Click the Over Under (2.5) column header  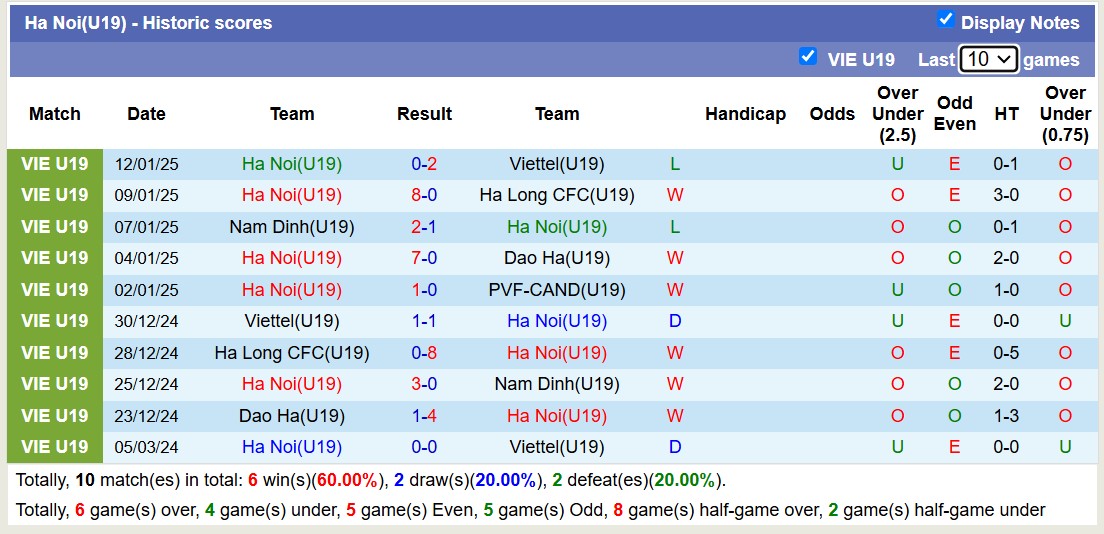(x=897, y=114)
